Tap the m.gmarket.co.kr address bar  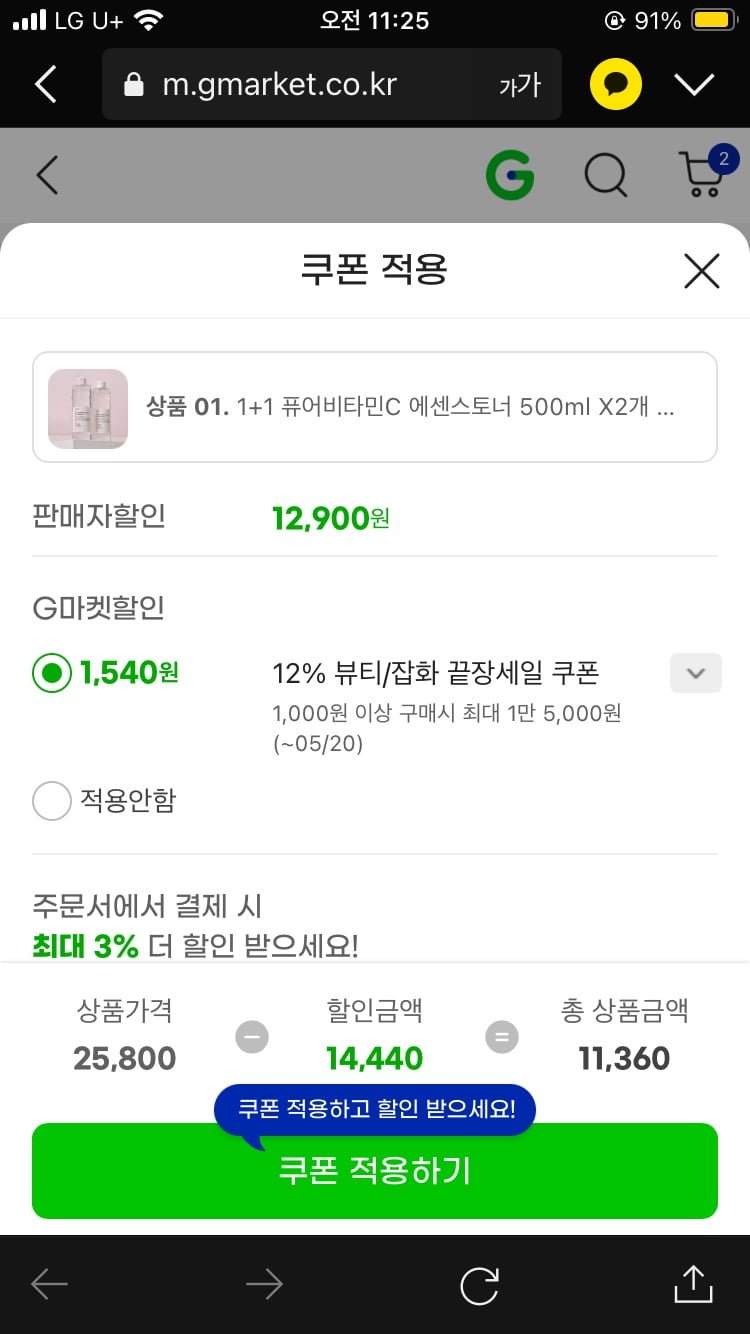pos(300,85)
